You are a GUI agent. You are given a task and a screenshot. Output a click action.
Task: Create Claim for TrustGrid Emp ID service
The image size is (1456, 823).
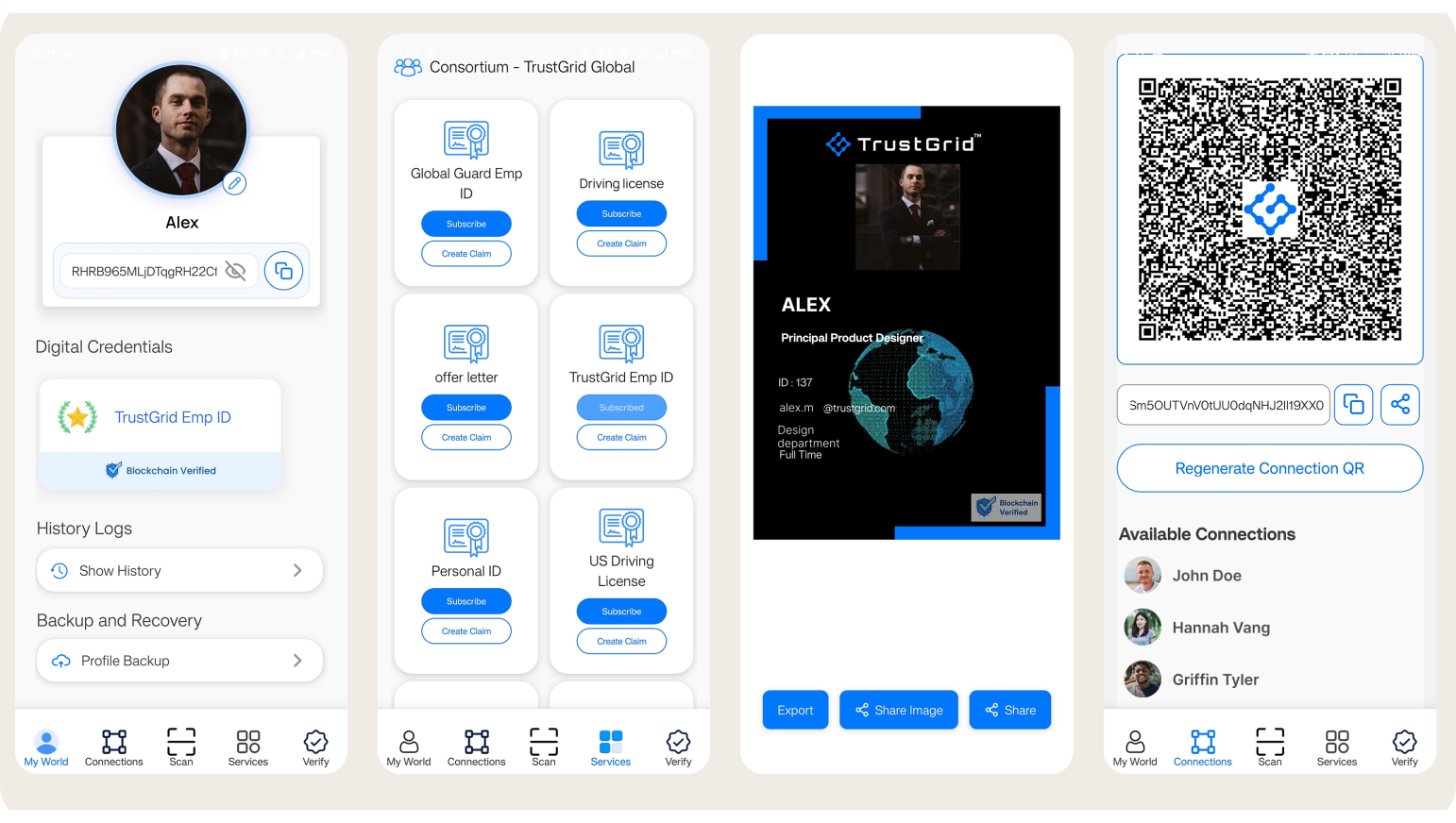(x=621, y=438)
